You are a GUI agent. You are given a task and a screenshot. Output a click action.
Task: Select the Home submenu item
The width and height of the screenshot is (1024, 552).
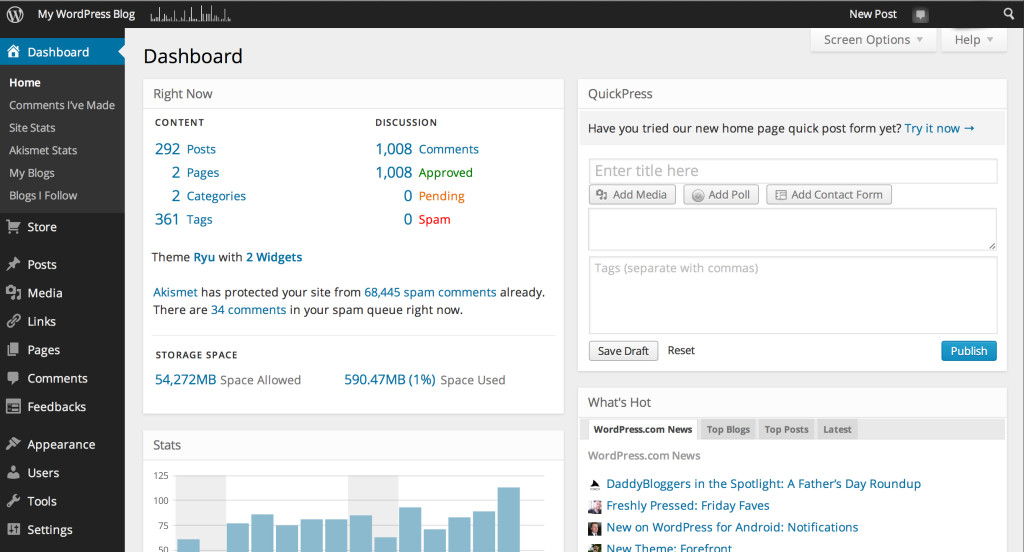click(25, 82)
